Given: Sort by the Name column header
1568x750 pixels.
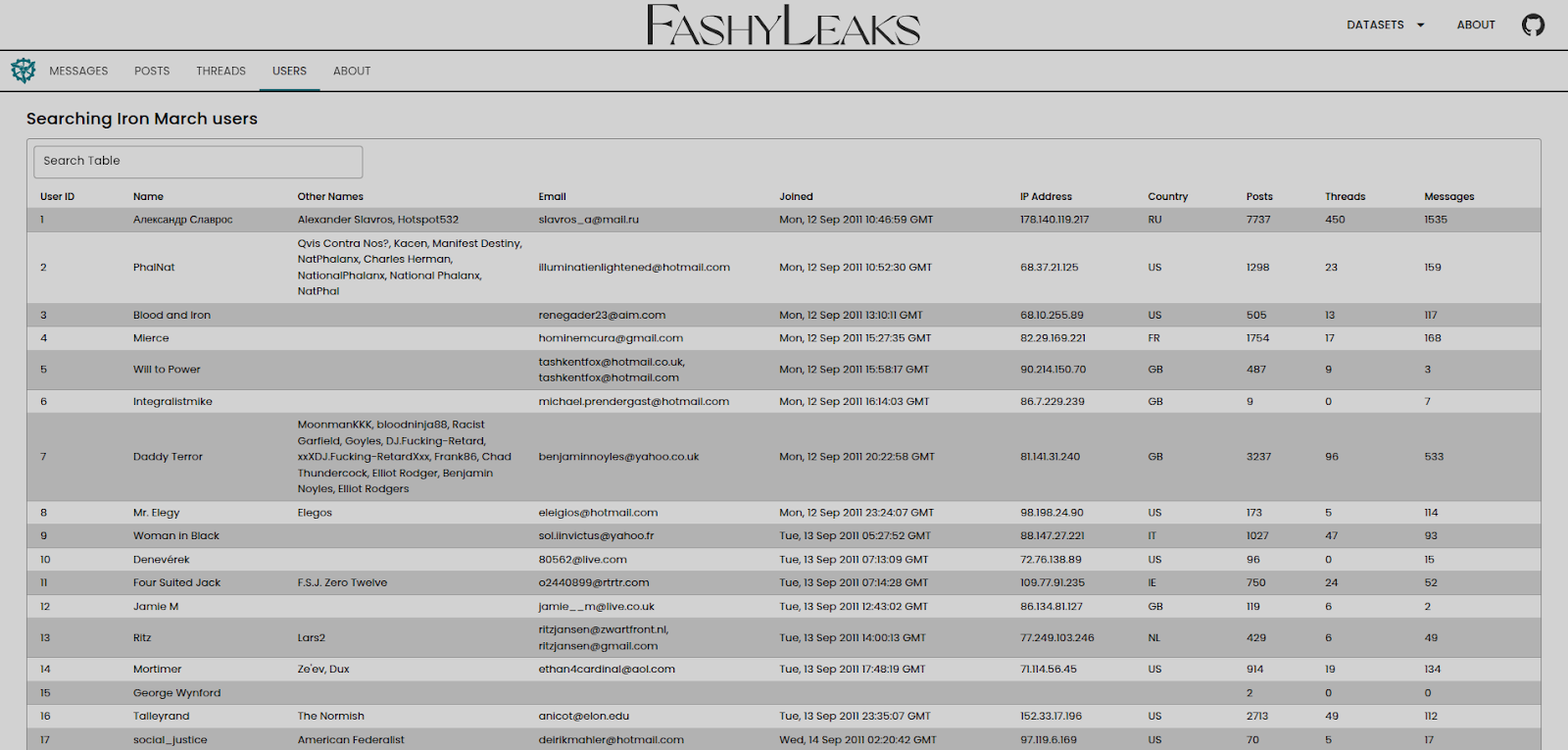Looking at the screenshot, I should [x=148, y=196].
